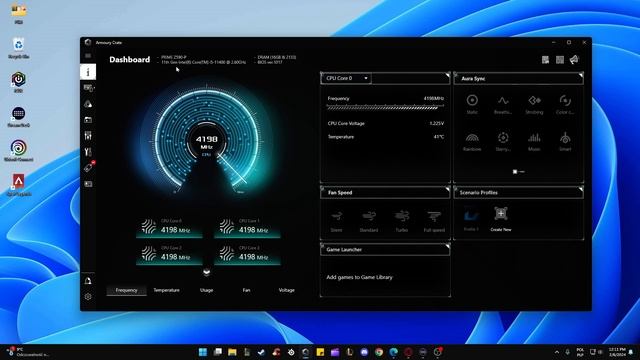
Task: Switch to the Fan tab
Action: (x=246, y=290)
